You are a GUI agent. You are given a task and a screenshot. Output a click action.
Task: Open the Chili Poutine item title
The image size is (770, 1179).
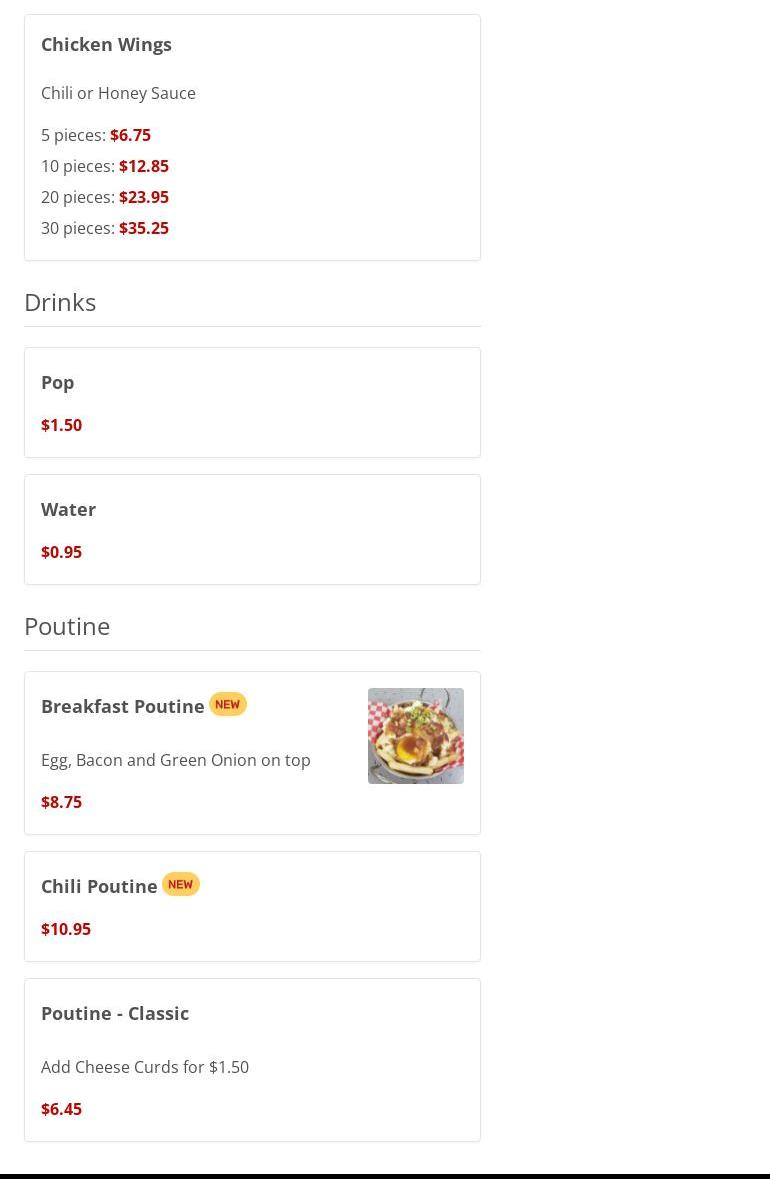[99, 886]
